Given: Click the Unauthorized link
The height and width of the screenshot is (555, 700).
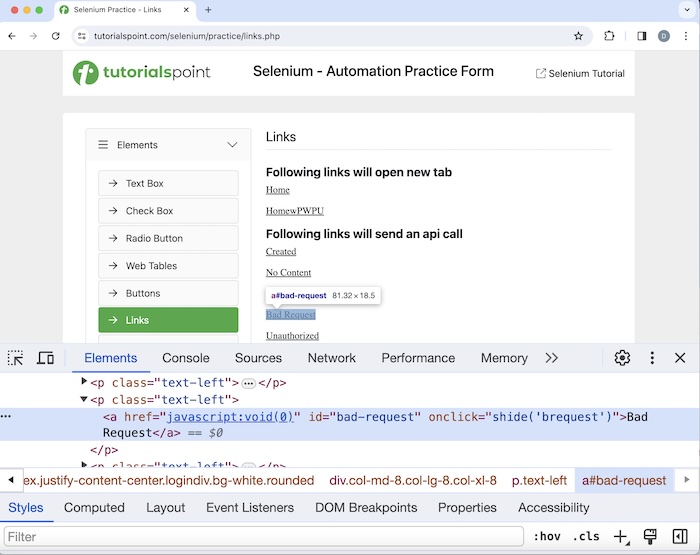Looking at the screenshot, I should click(292, 336).
